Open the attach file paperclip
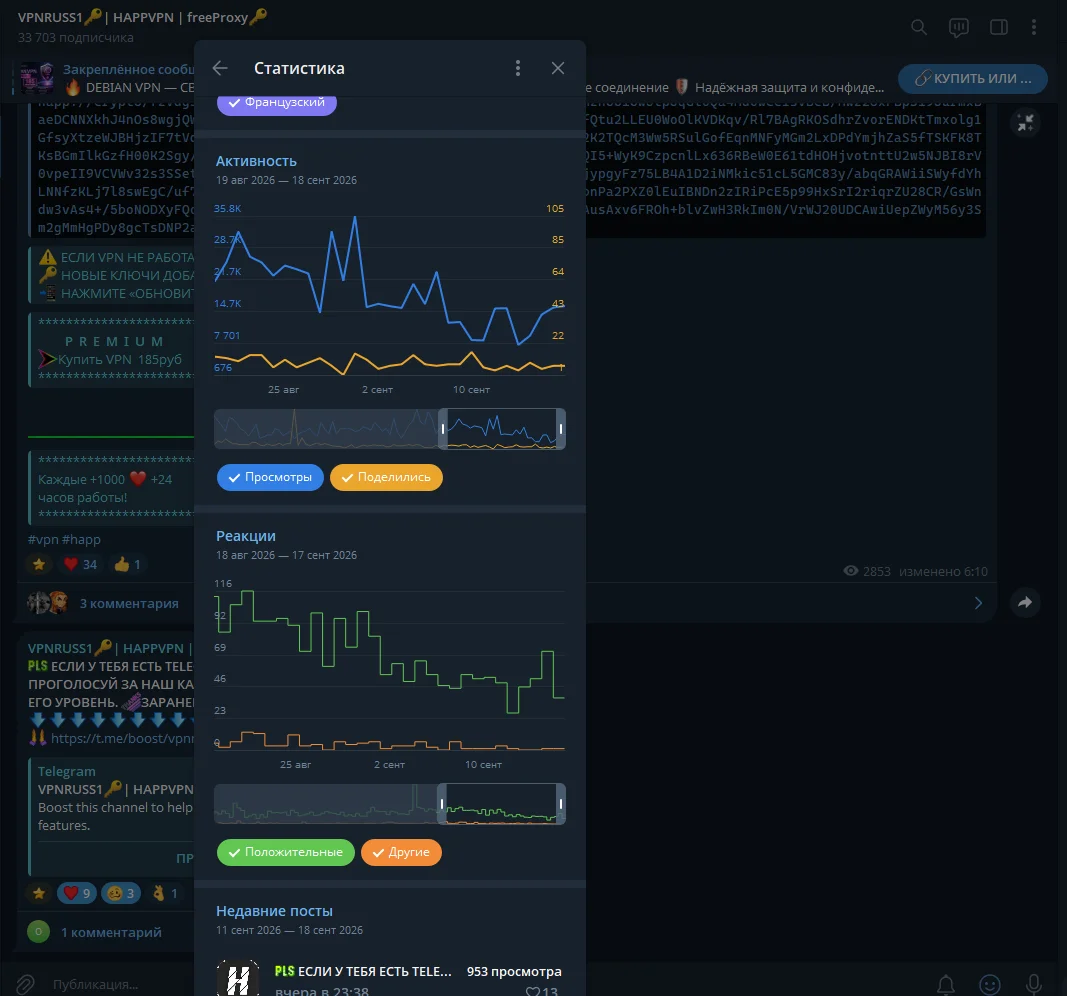1067x996 pixels. tap(25, 984)
